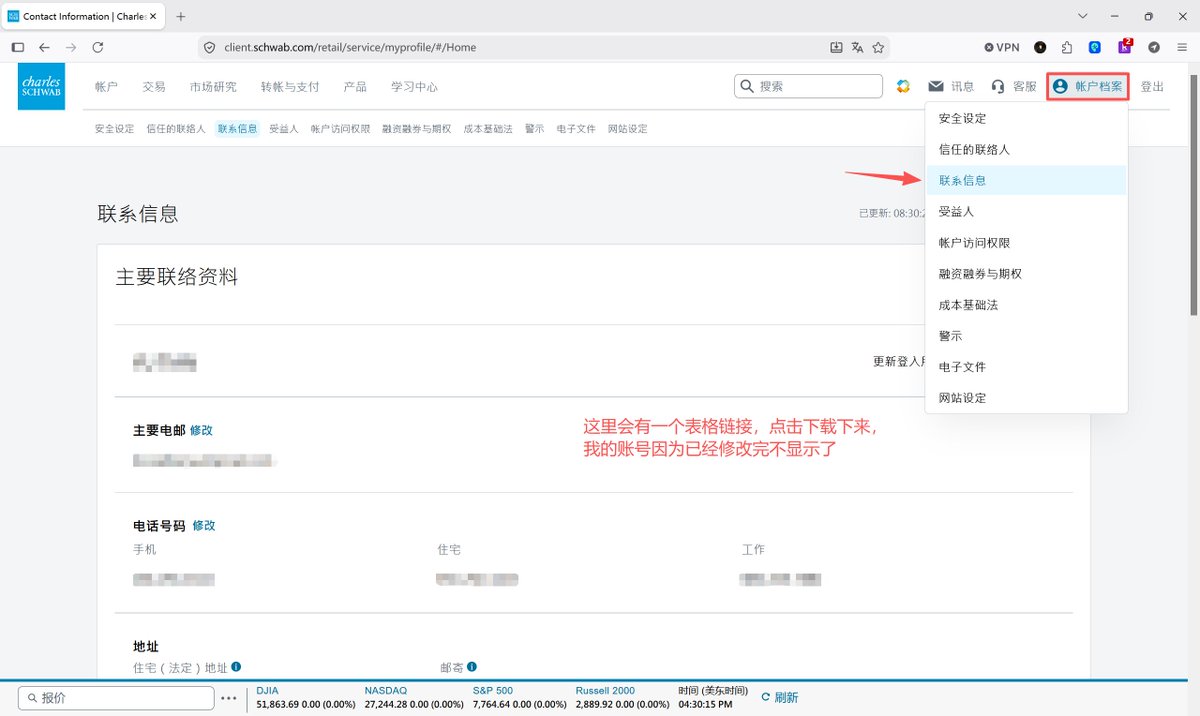
Task: Open the 市场研究 research menu
Action: [213, 87]
